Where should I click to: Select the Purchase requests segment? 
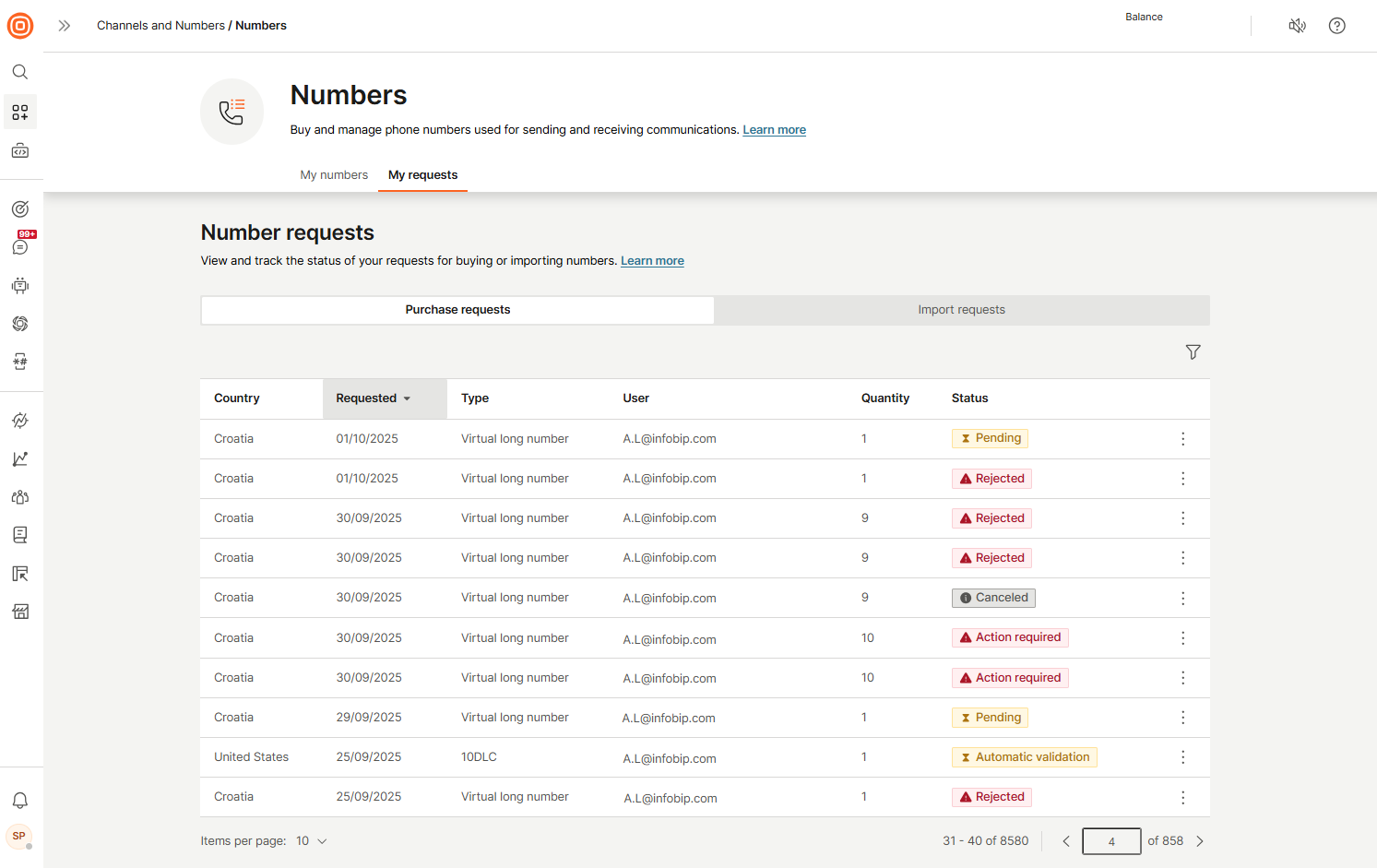click(457, 310)
